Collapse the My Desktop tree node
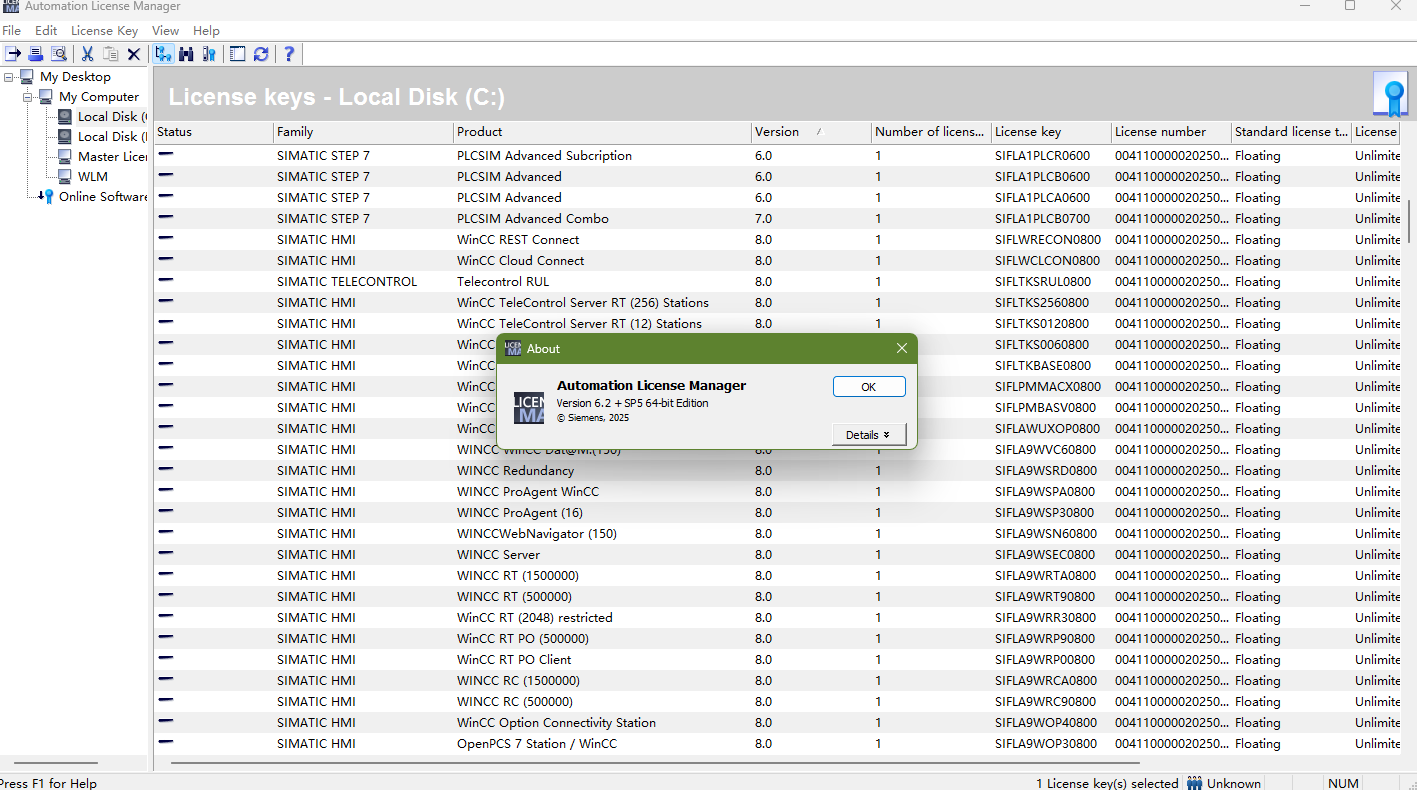1417x790 pixels. click(x=9, y=77)
